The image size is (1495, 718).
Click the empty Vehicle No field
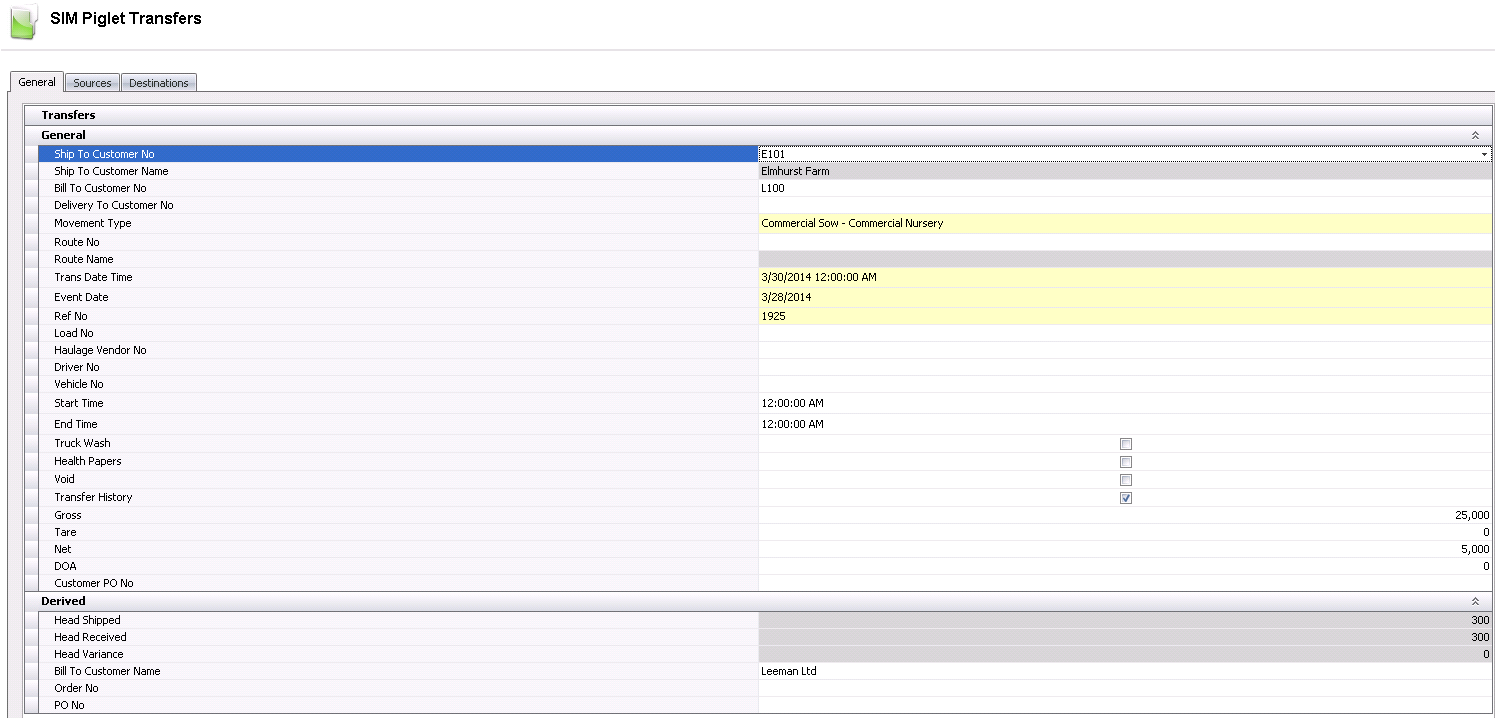coord(1125,384)
